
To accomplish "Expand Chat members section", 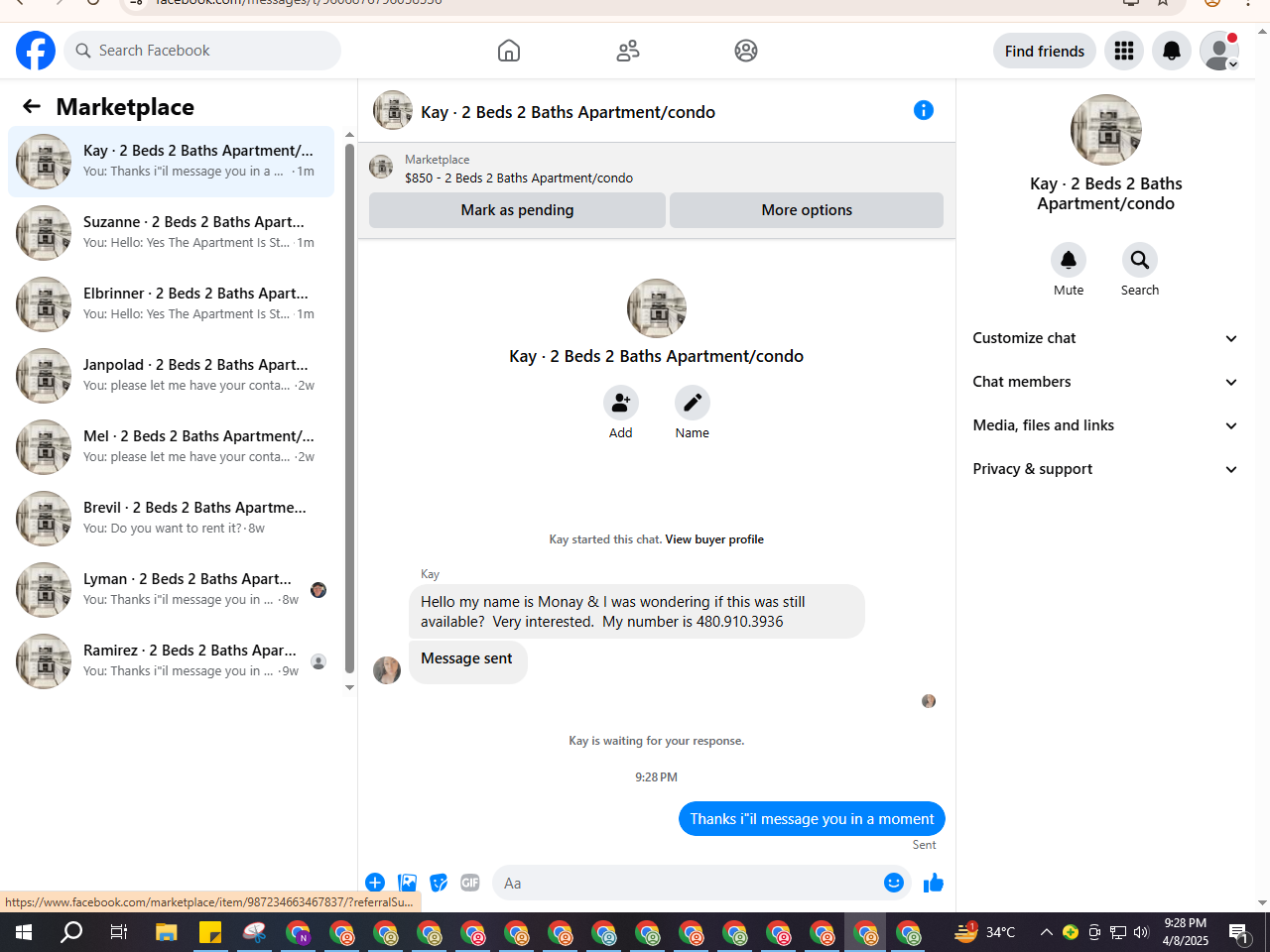I will point(1105,382).
